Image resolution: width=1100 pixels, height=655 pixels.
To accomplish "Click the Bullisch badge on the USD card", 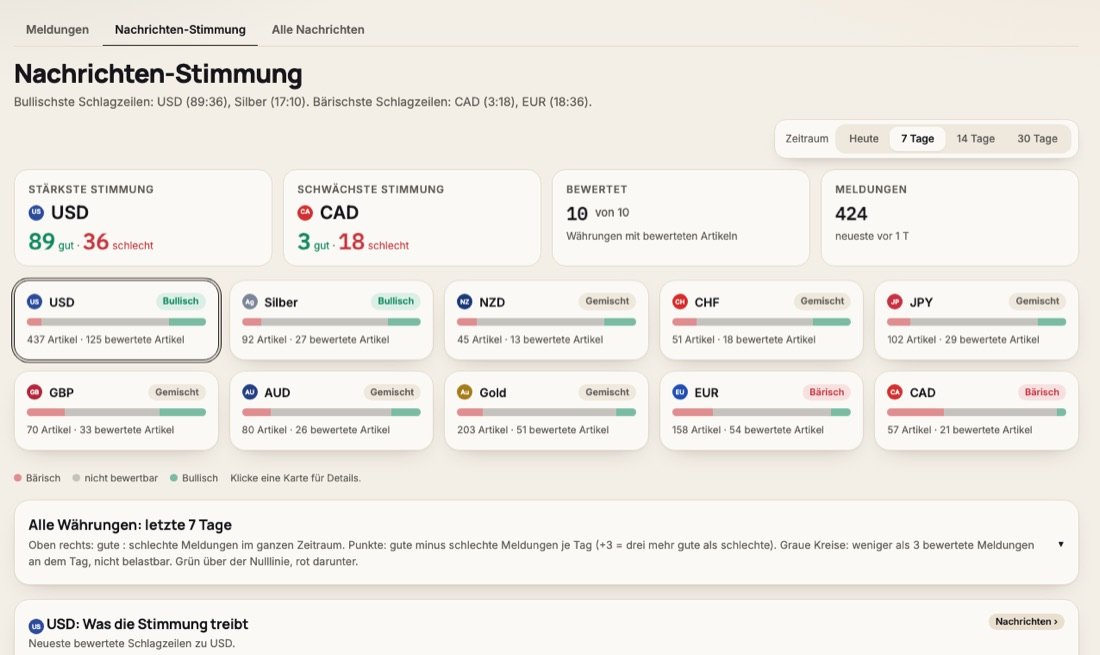I will click(x=180, y=301).
